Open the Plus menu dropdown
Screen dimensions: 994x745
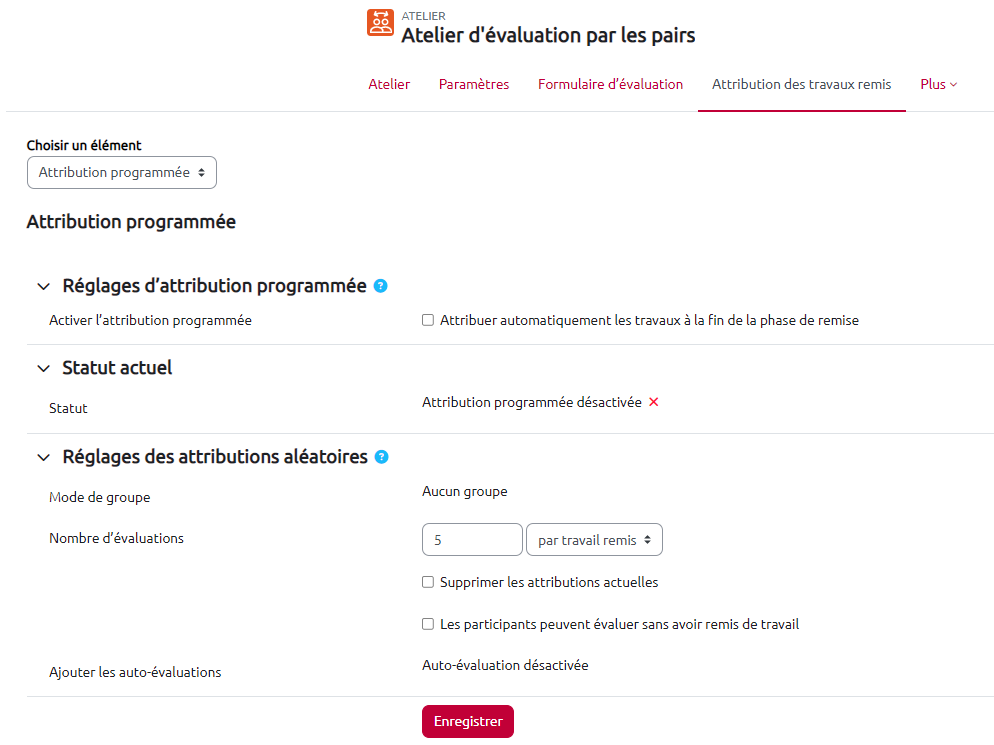pyautogui.click(x=938, y=84)
